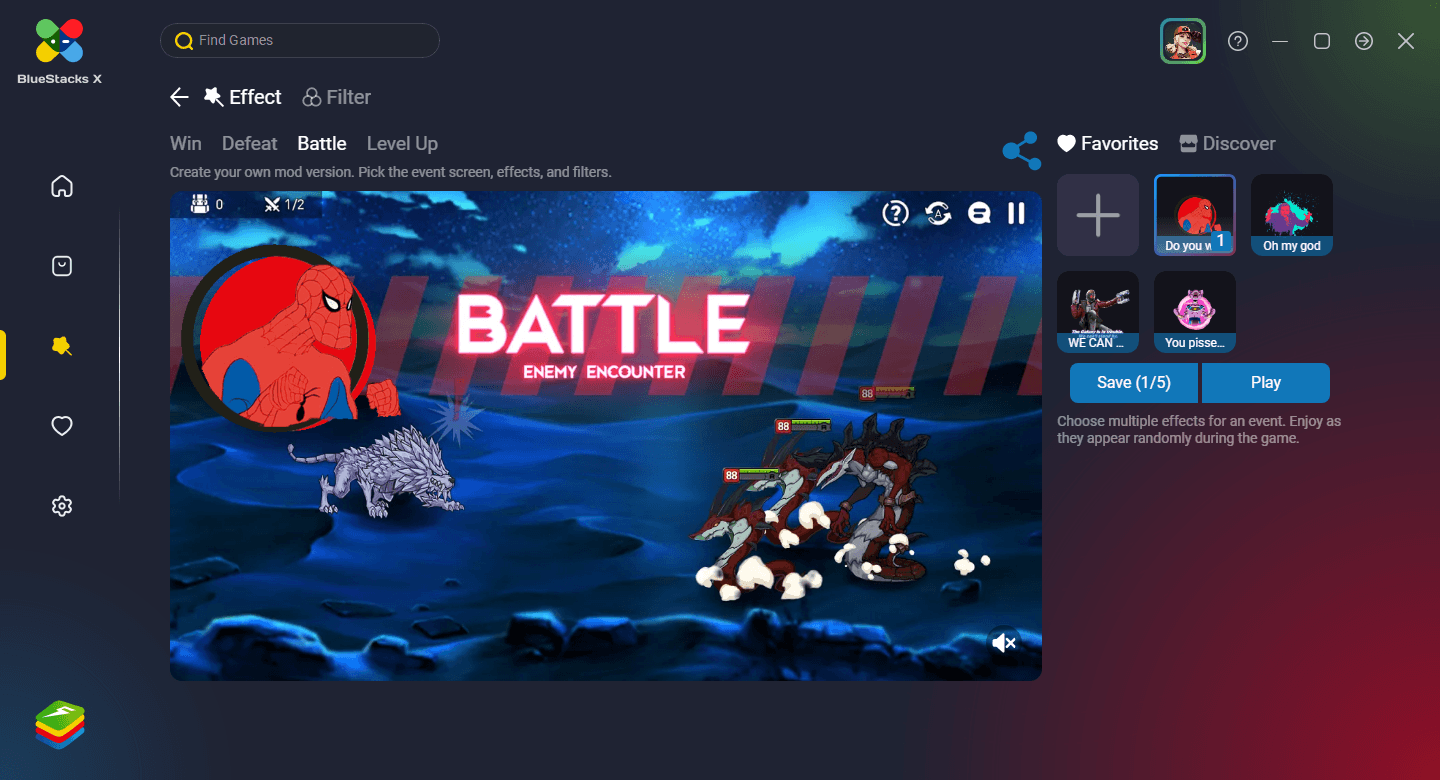Go back using the left arrow
The width and height of the screenshot is (1440, 780).
pos(179,97)
